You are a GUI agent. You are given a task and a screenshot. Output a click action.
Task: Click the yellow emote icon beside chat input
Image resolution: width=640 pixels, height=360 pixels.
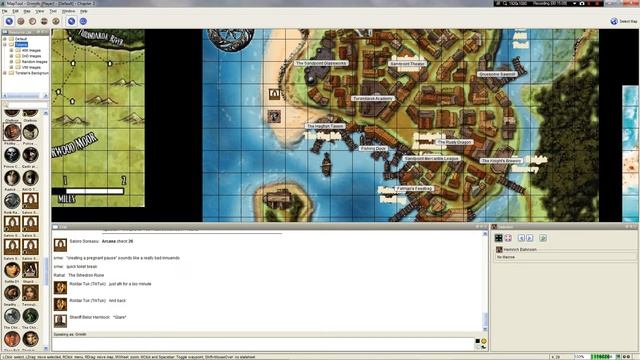484,341
